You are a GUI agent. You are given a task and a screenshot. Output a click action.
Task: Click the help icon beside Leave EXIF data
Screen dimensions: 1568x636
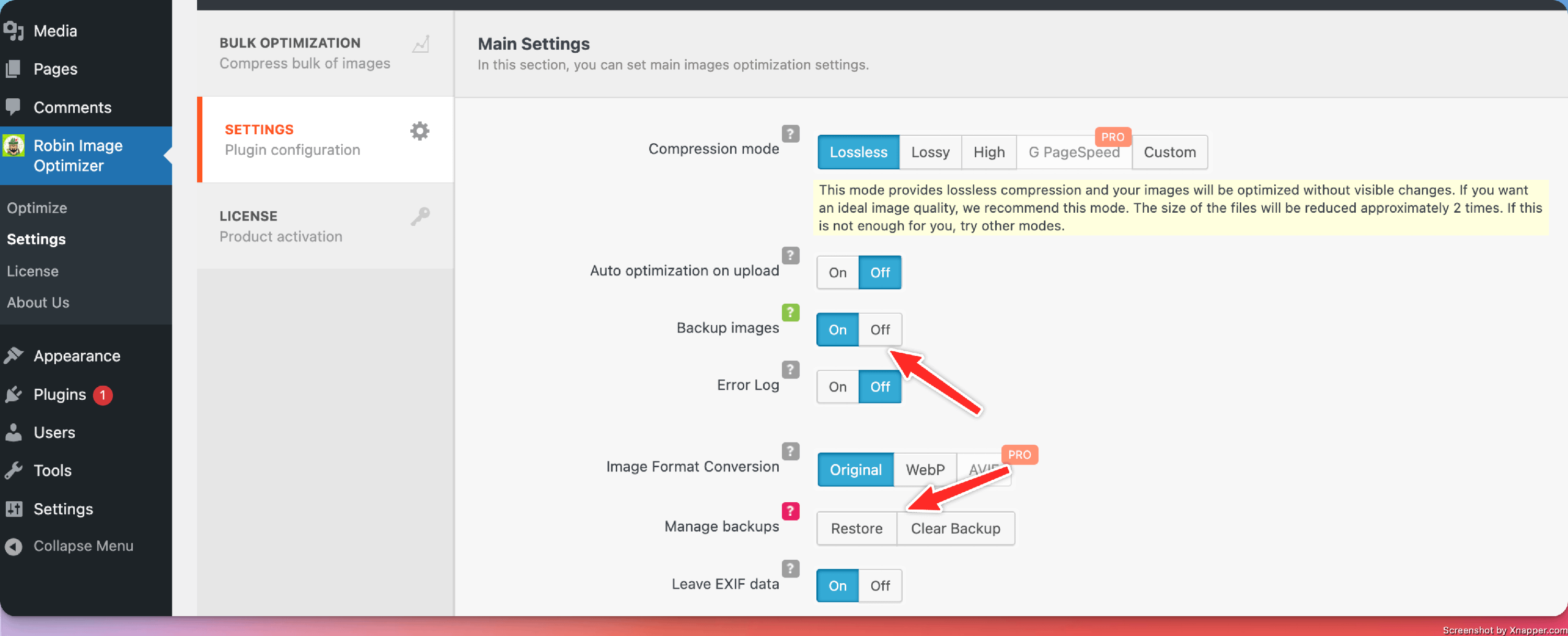pyautogui.click(x=790, y=569)
